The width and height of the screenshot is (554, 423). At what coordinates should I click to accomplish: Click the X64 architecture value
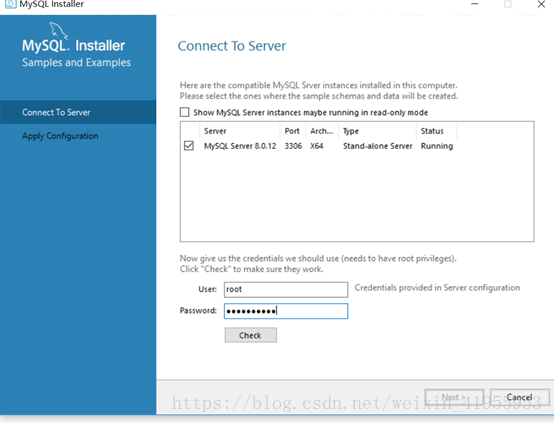click(317, 146)
